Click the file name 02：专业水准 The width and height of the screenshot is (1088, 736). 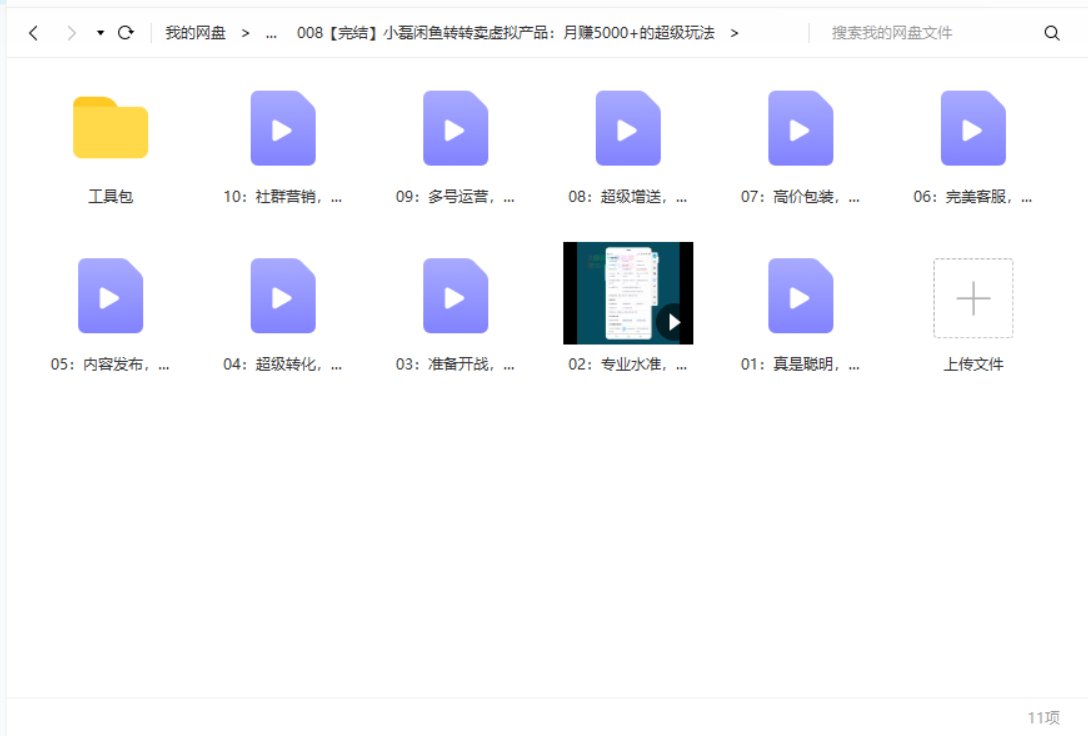pyautogui.click(x=628, y=365)
